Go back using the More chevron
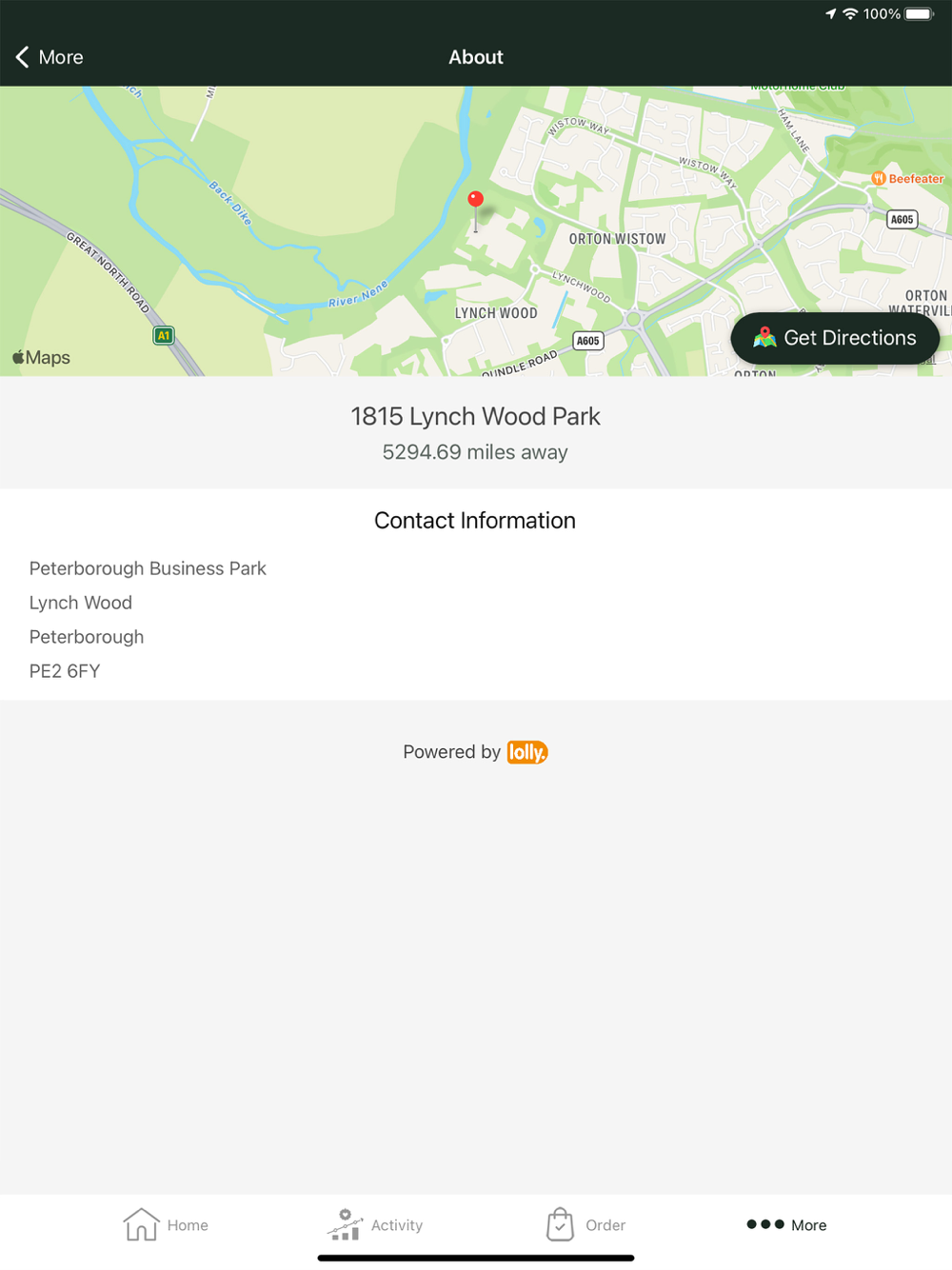 point(50,57)
